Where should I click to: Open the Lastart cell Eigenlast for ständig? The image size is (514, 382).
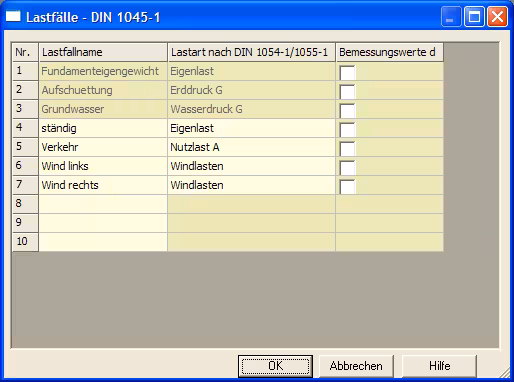pyautogui.click(x=252, y=128)
